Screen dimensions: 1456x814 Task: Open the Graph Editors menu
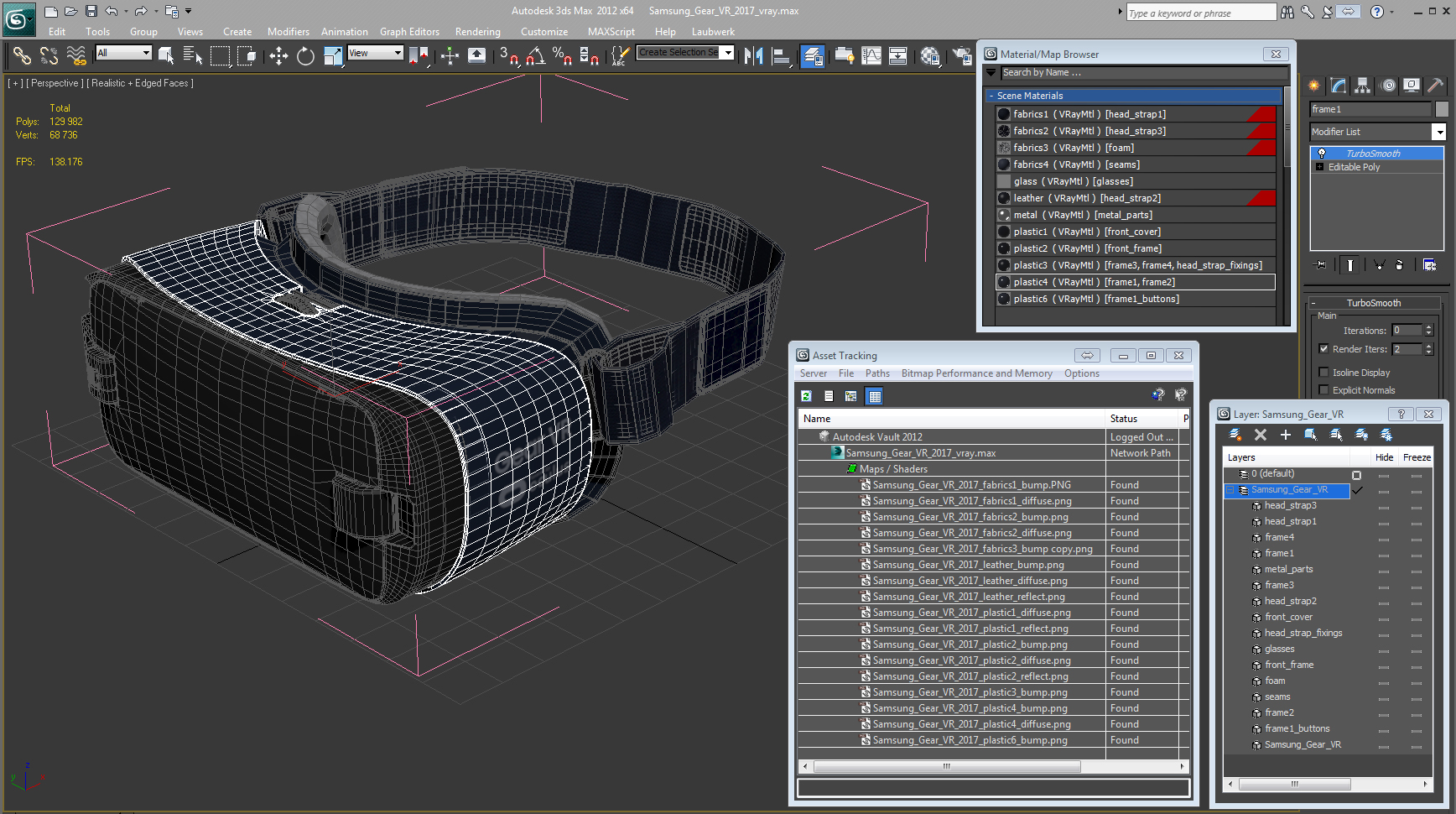click(409, 32)
